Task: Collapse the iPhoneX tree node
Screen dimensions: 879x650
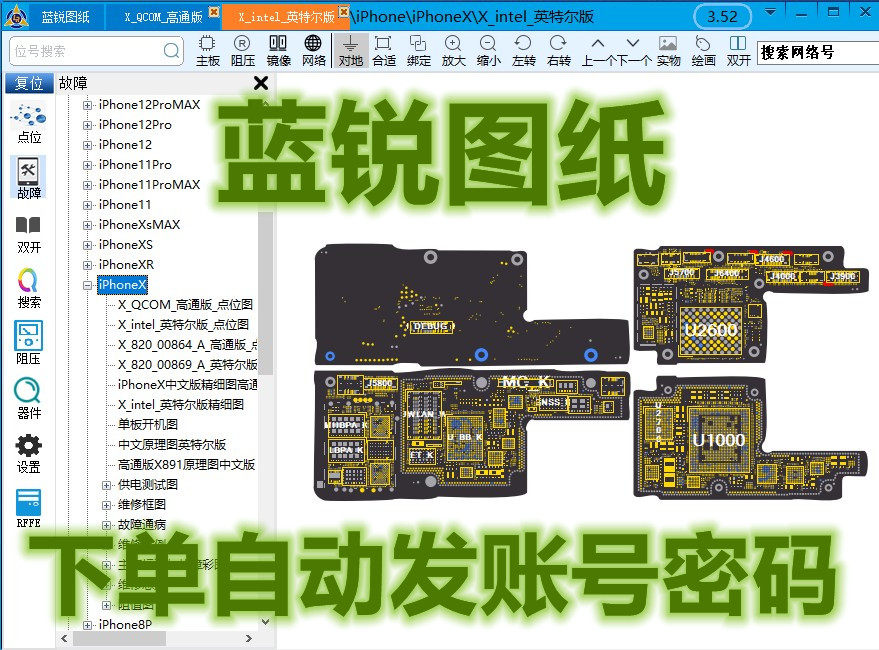Action: tap(87, 285)
